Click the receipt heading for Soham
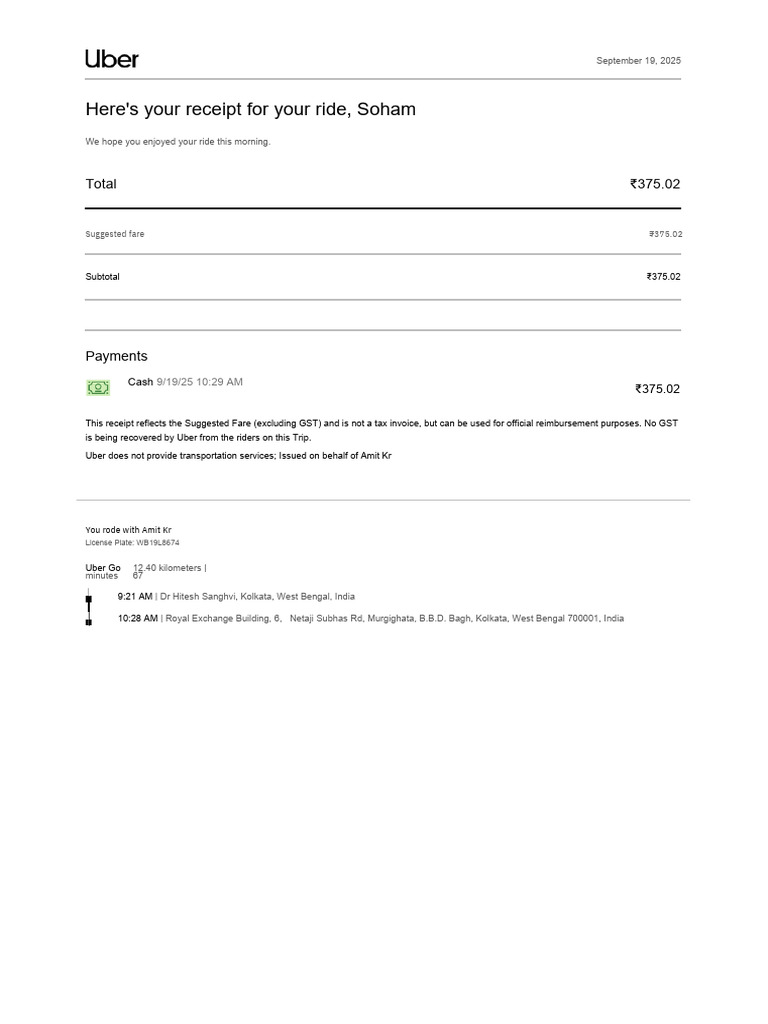 [x=250, y=109]
